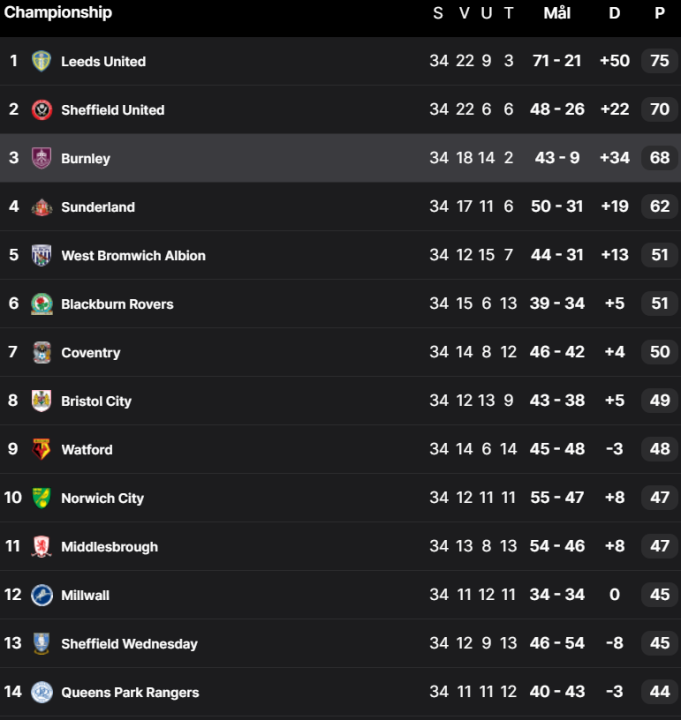Open the Bristol City team link

tap(96, 401)
